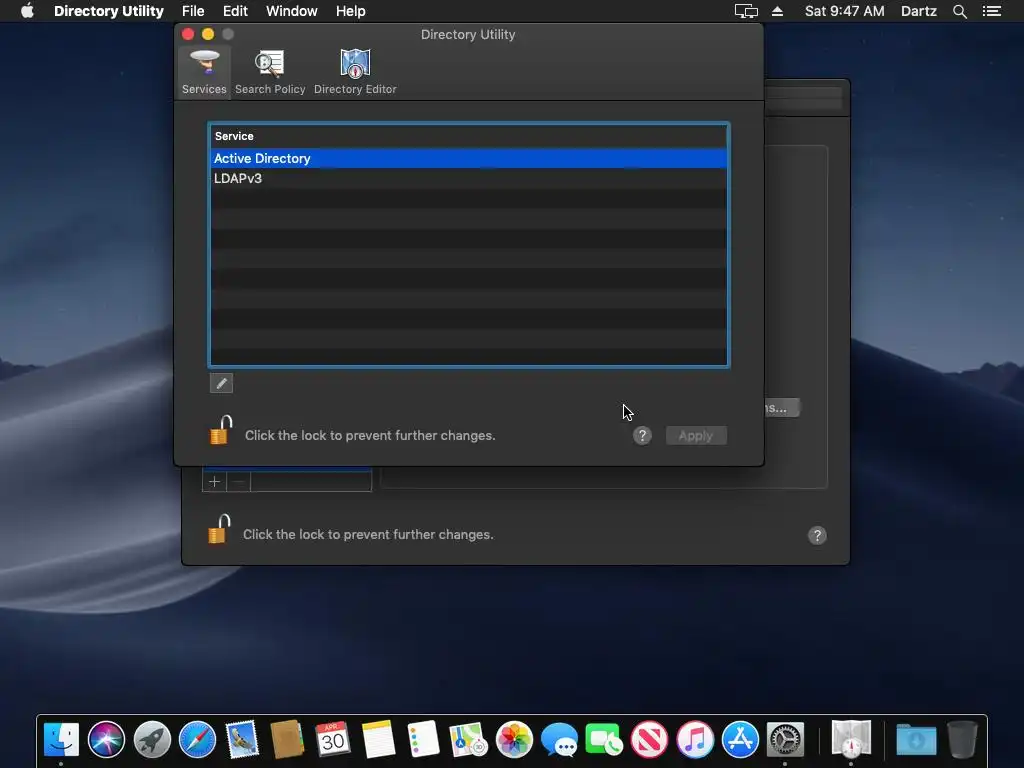Click the Dartz user menu

coord(918,11)
